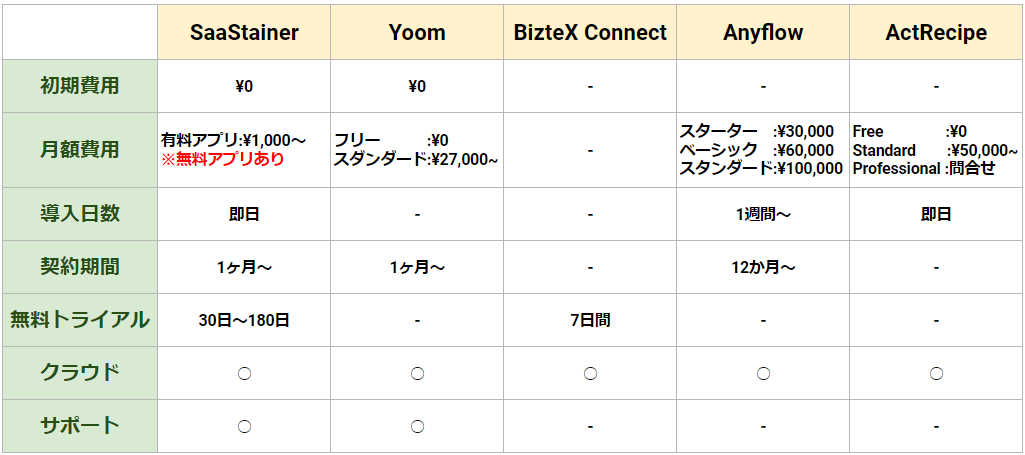Screen dimensions: 1025x455
Task: Click the 30日～180日 trial cell
Action: point(244,320)
